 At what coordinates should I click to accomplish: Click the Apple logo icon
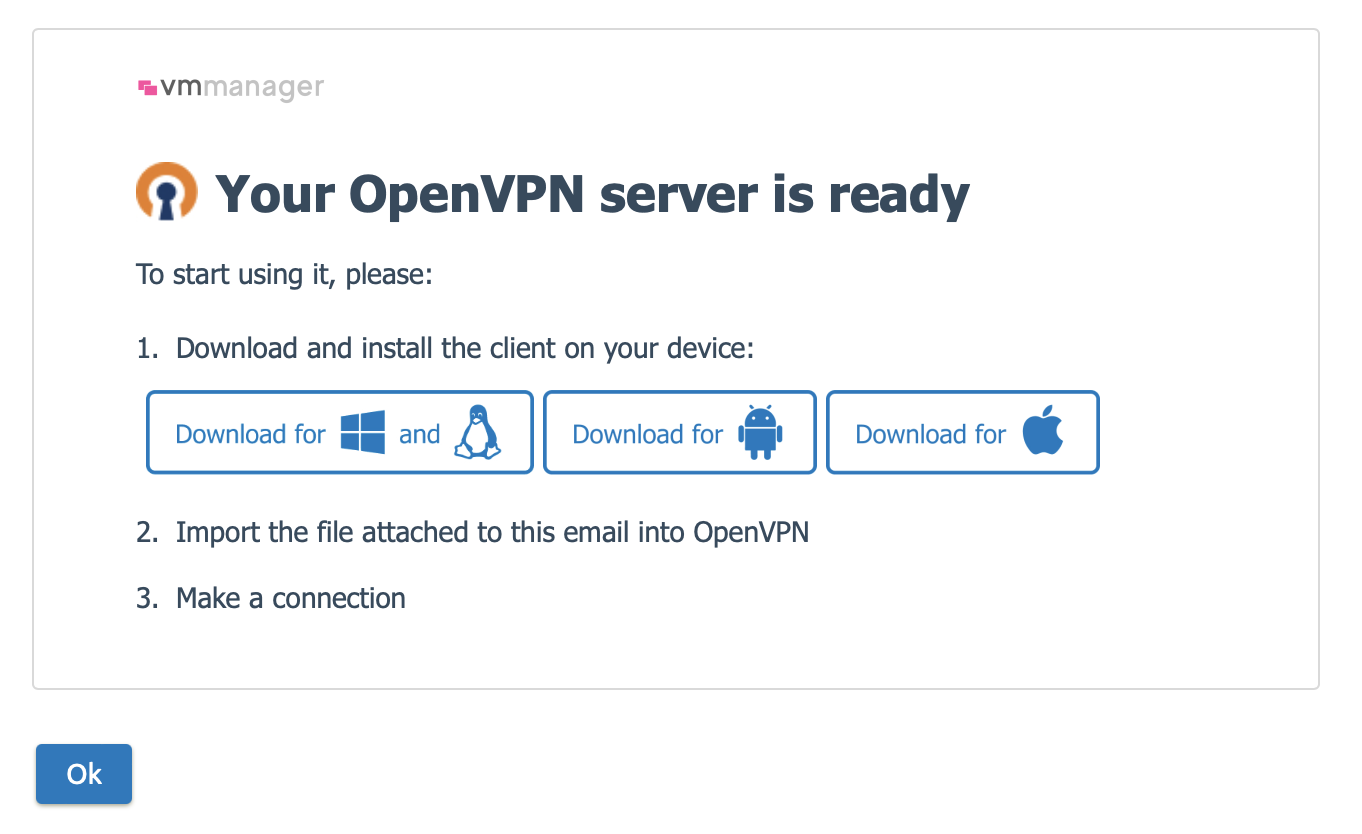tap(1043, 431)
